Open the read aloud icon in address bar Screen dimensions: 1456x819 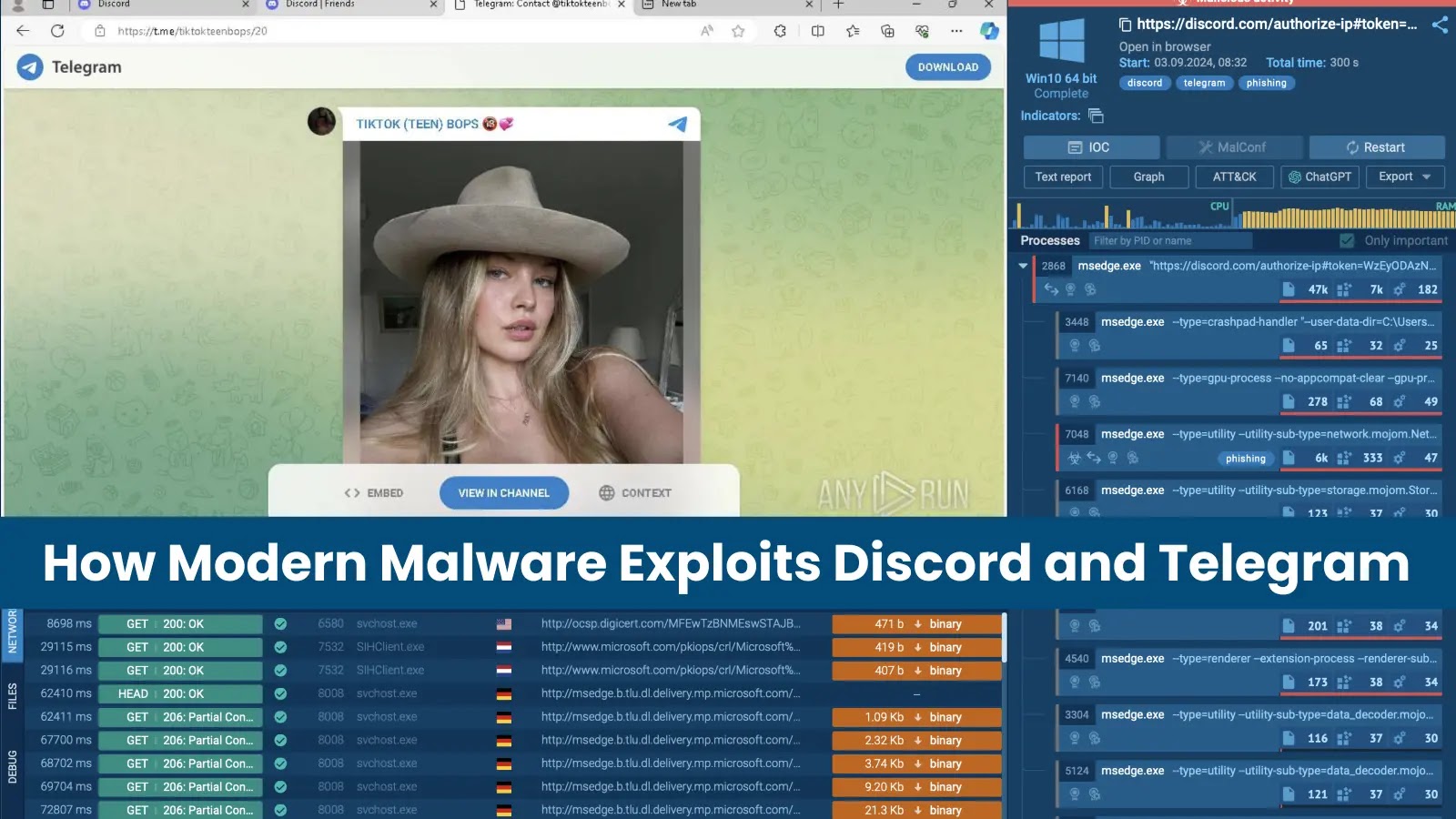coord(707,31)
